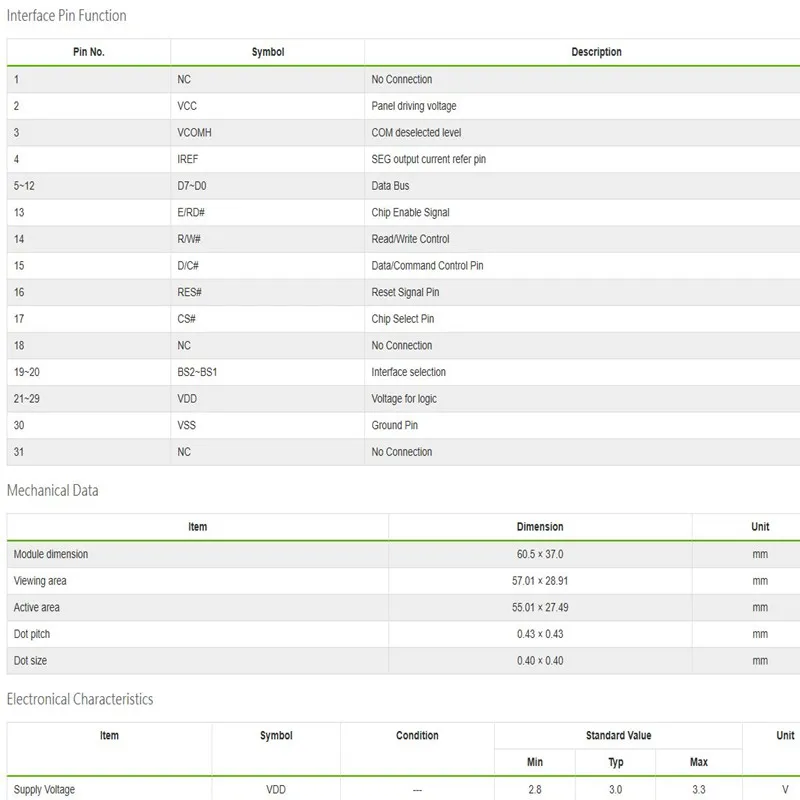The height and width of the screenshot is (800, 800).
Task: Select the IREF symbol cell
Action: click(189, 159)
